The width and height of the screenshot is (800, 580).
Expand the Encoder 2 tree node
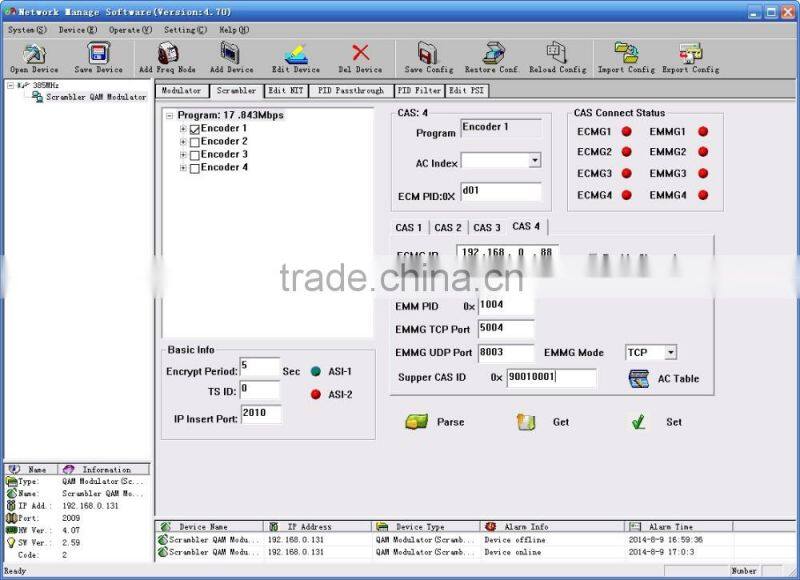tap(184, 141)
